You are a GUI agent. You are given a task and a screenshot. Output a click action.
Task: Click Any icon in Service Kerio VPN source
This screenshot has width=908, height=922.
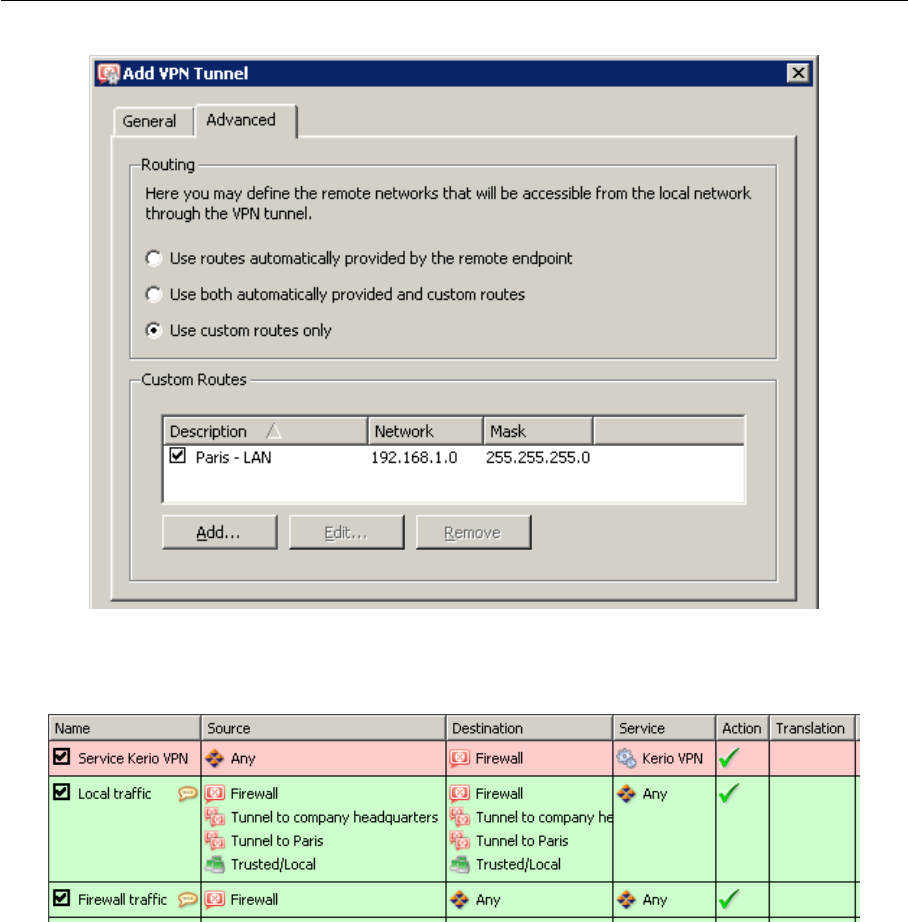pos(215,759)
